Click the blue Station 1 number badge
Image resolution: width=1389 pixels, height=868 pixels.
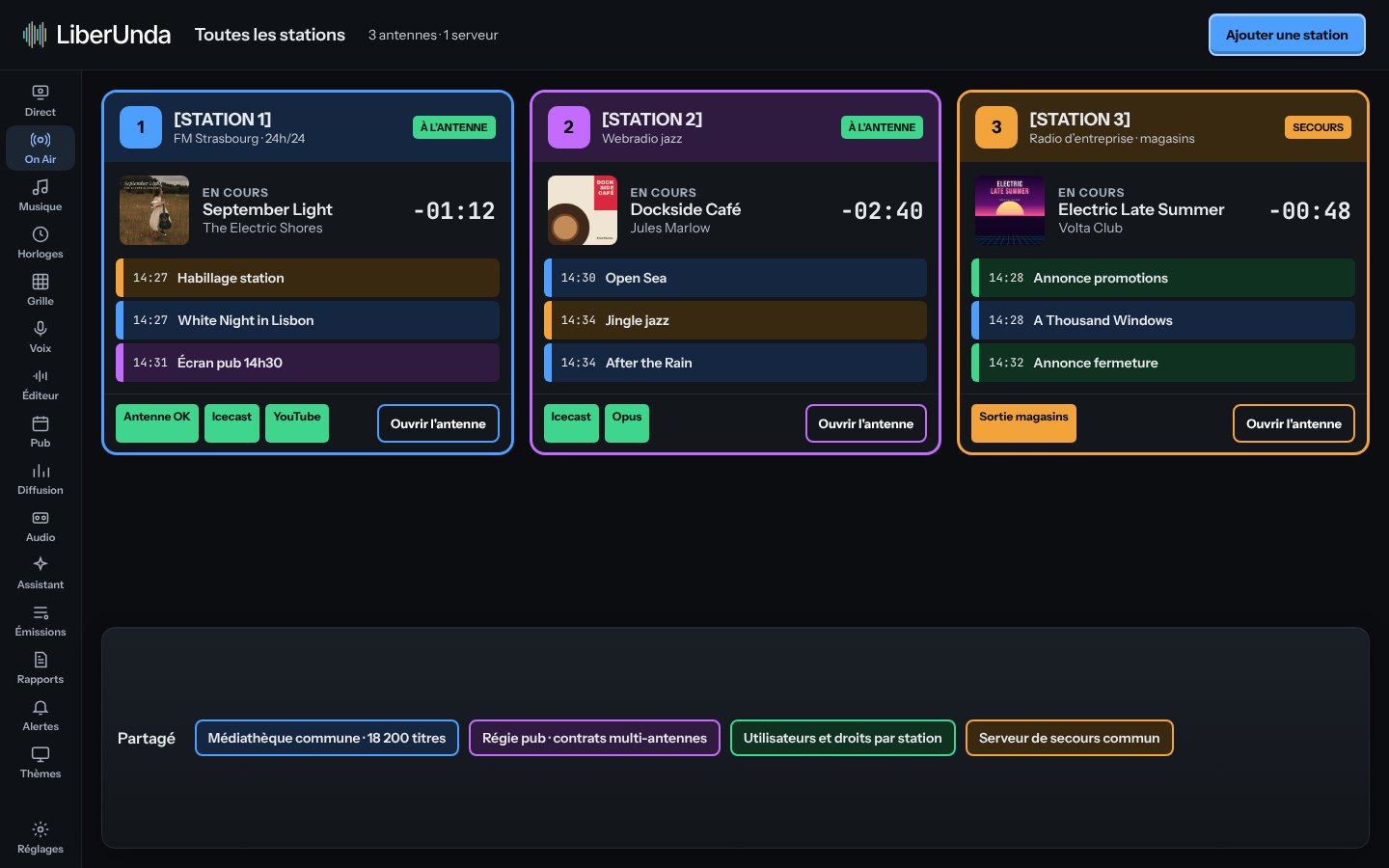[x=141, y=127]
